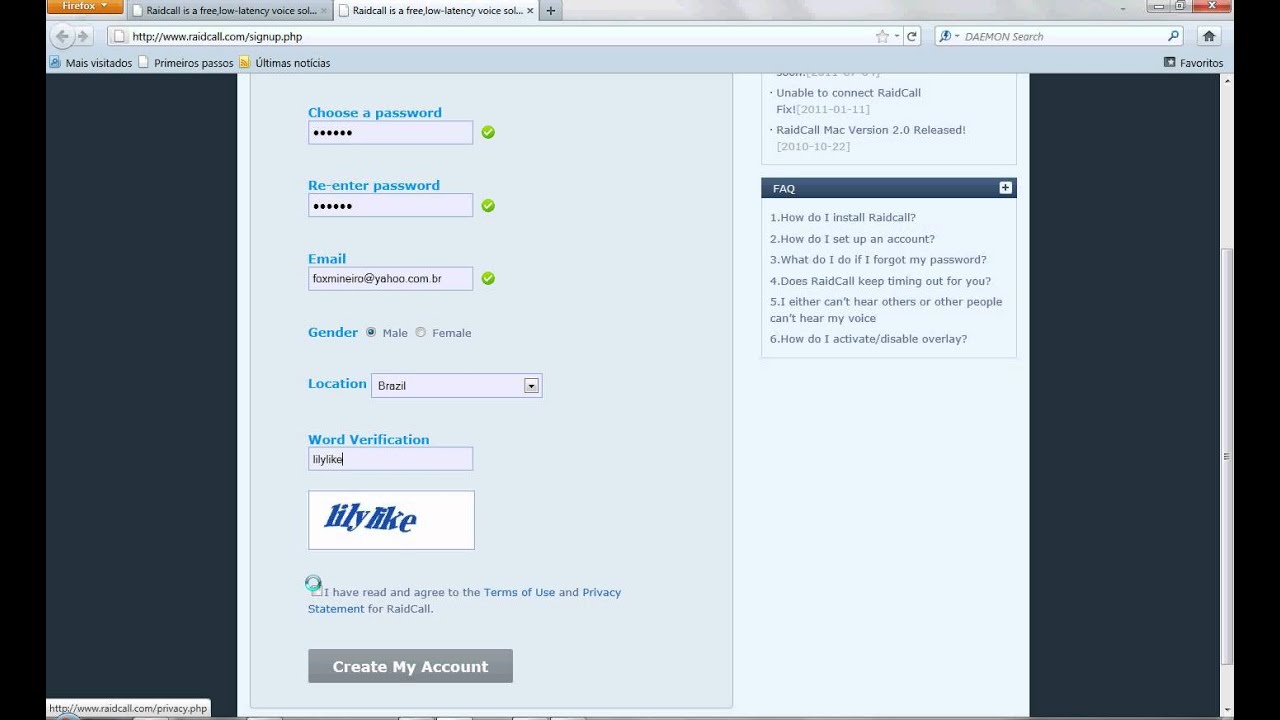
Task: Click the re-enter password green checkmark
Action: (488, 205)
